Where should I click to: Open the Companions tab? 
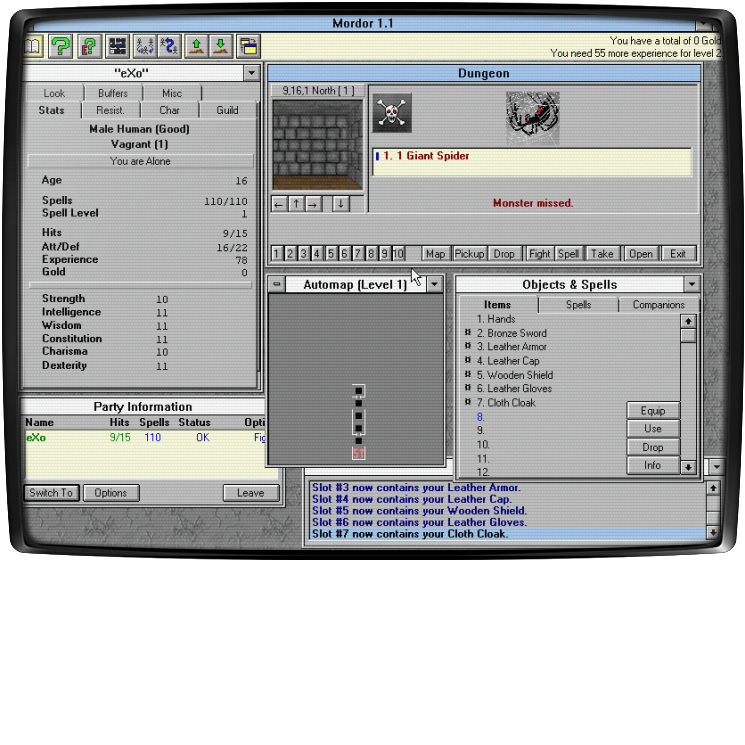coord(659,305)
